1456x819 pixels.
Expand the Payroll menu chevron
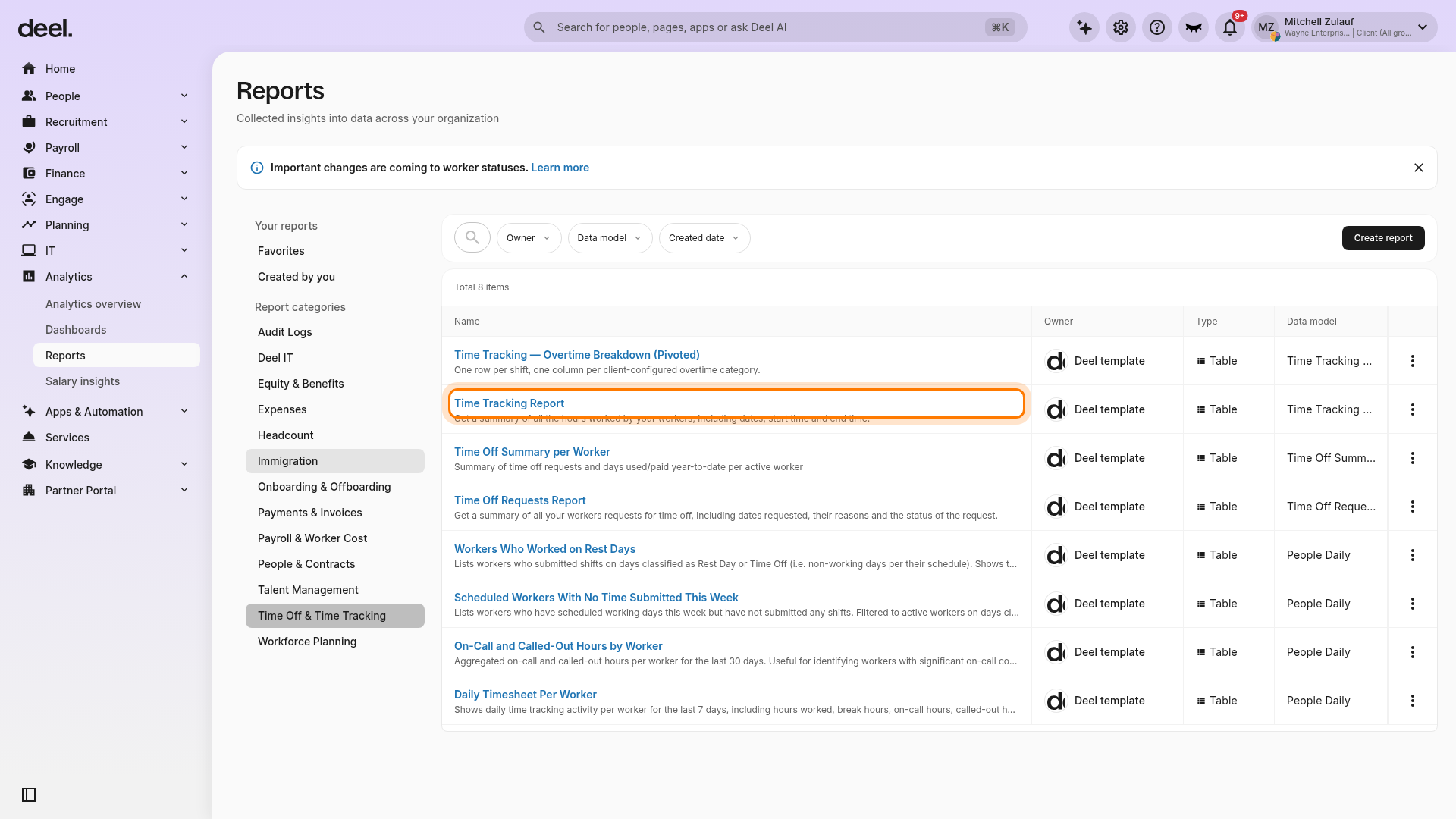pos(184,147)
